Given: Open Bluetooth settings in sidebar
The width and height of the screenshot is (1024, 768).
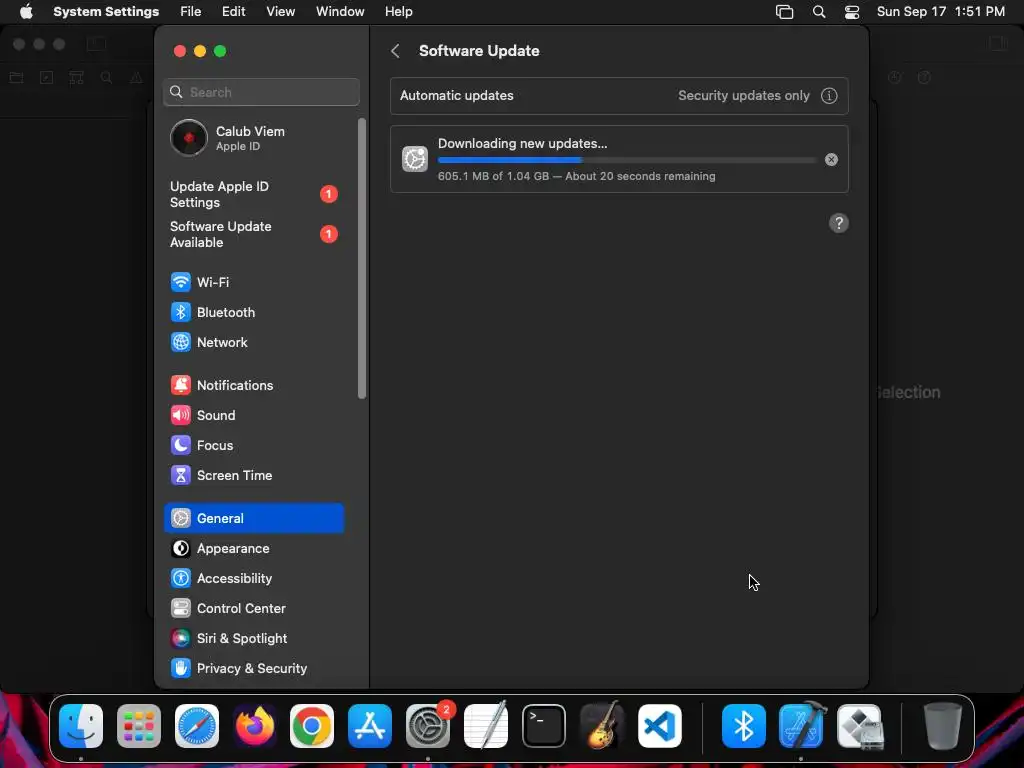Looking at the screenshot, I should click(253, 312).
